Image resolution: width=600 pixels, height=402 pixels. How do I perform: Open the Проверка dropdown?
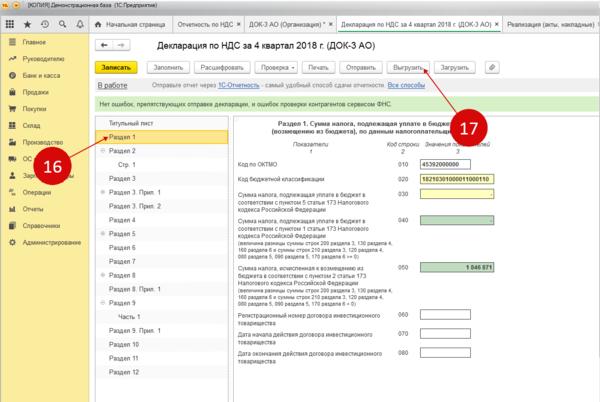point(273,67)
